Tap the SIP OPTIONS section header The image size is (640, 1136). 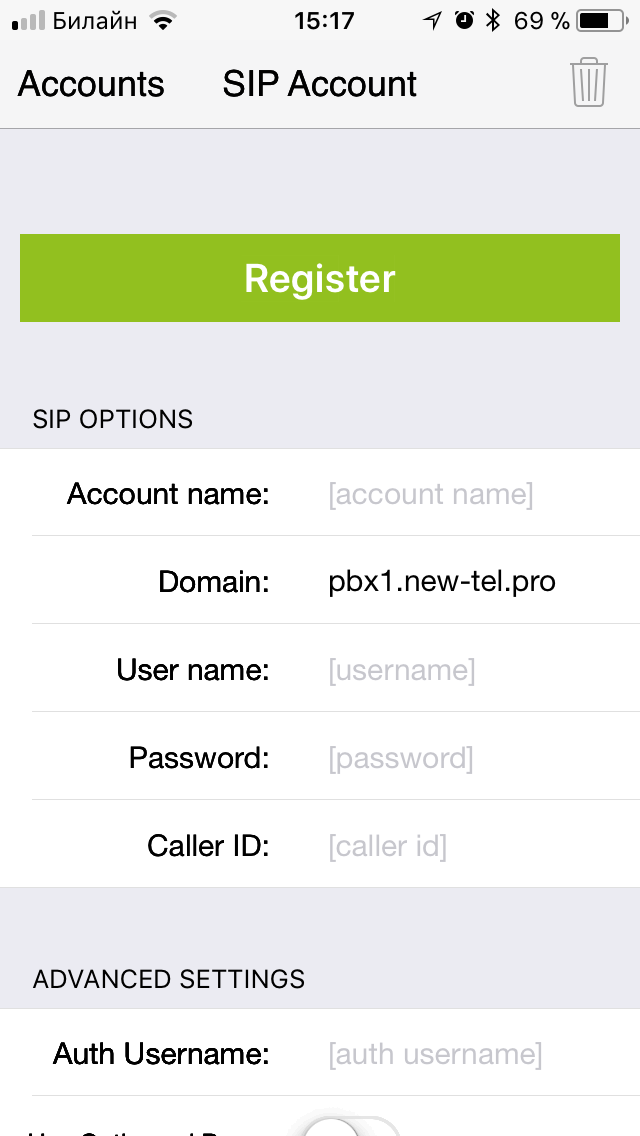[113, 419]
